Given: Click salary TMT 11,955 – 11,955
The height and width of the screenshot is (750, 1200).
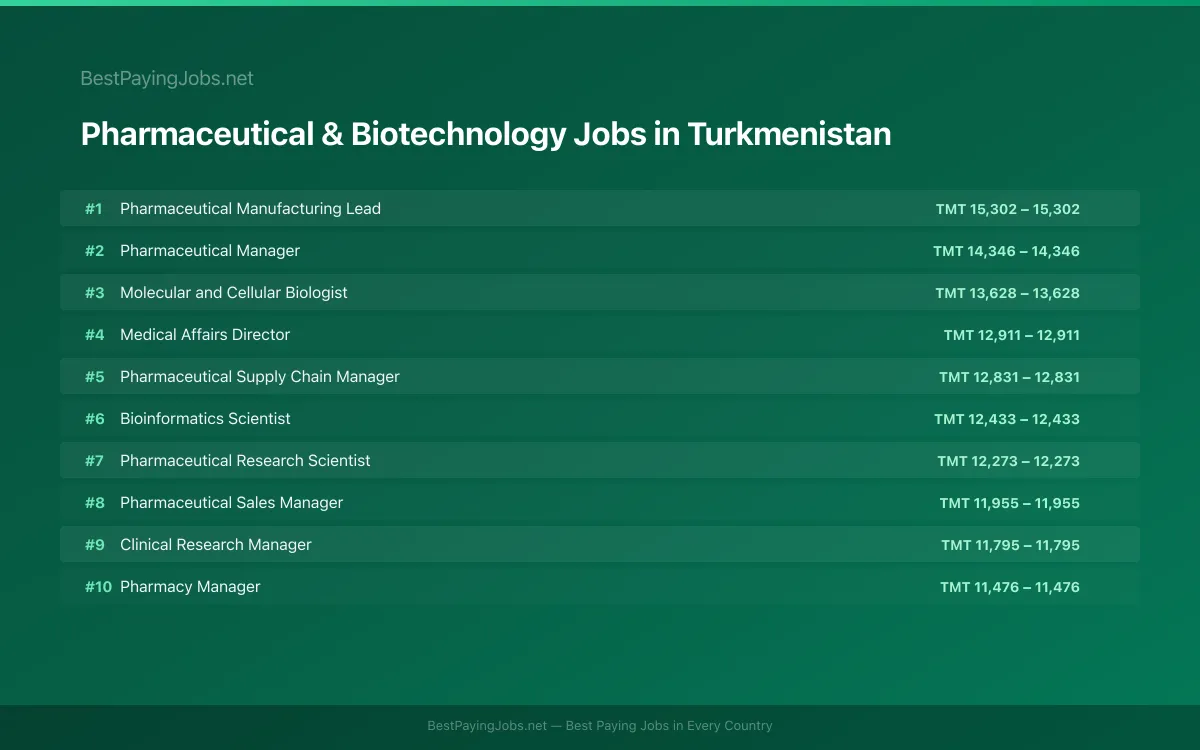Looking at the screenshot, I should (x=1010, y=503).
